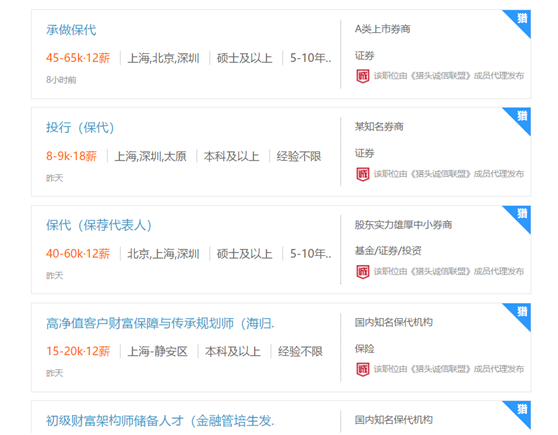Click the 北京,上海,深圳 location text
Image resolution: width=558 pixels, height=435 pixels.
pos(163,254)
